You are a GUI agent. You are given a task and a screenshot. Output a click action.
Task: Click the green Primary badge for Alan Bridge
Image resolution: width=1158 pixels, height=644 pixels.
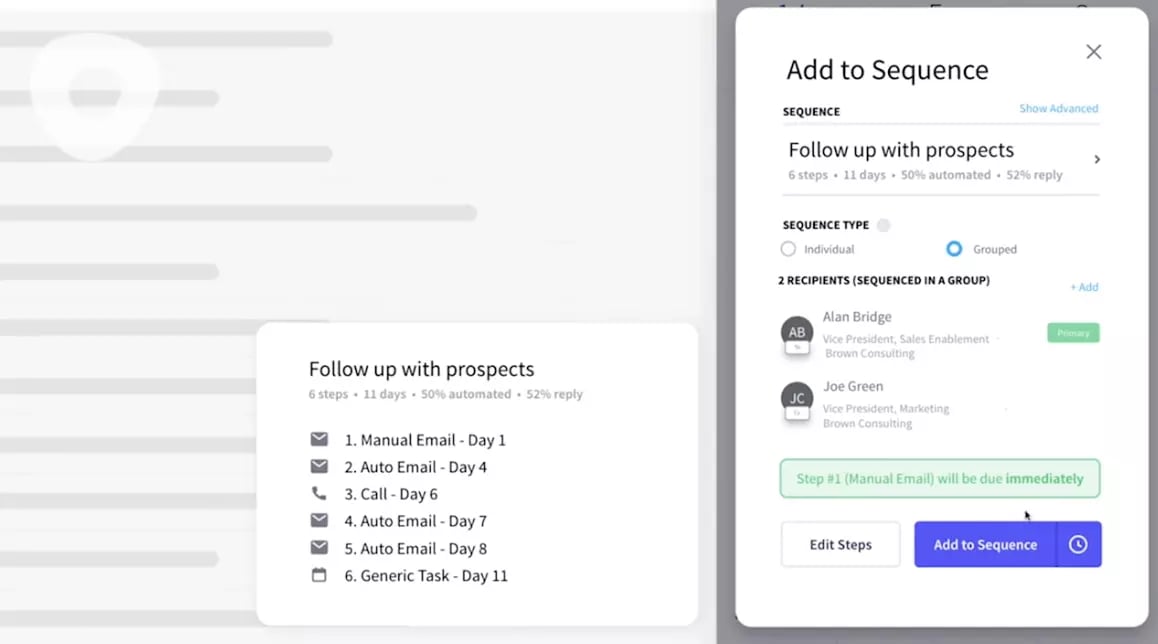[x=1073, y=333]
